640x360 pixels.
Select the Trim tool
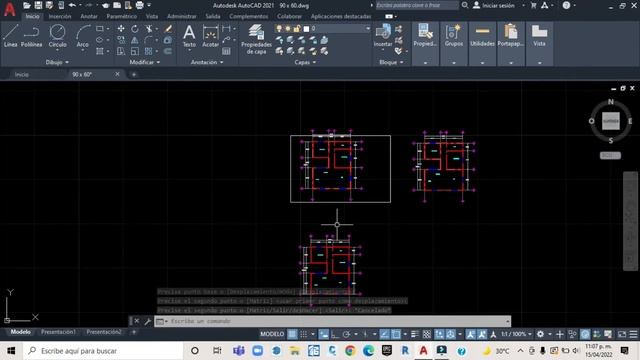[149, 29]
